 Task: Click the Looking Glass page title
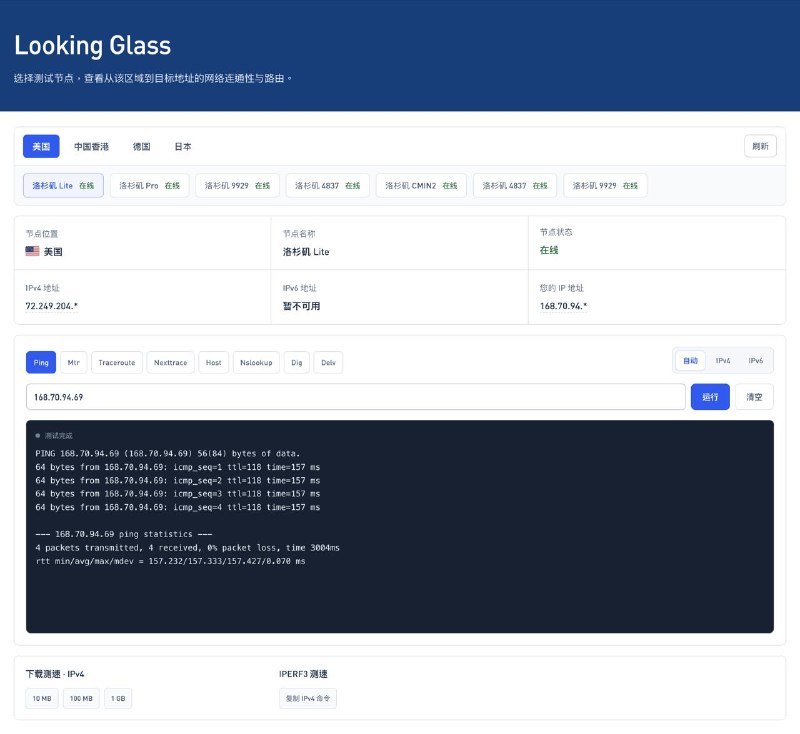tap(92, 45)
